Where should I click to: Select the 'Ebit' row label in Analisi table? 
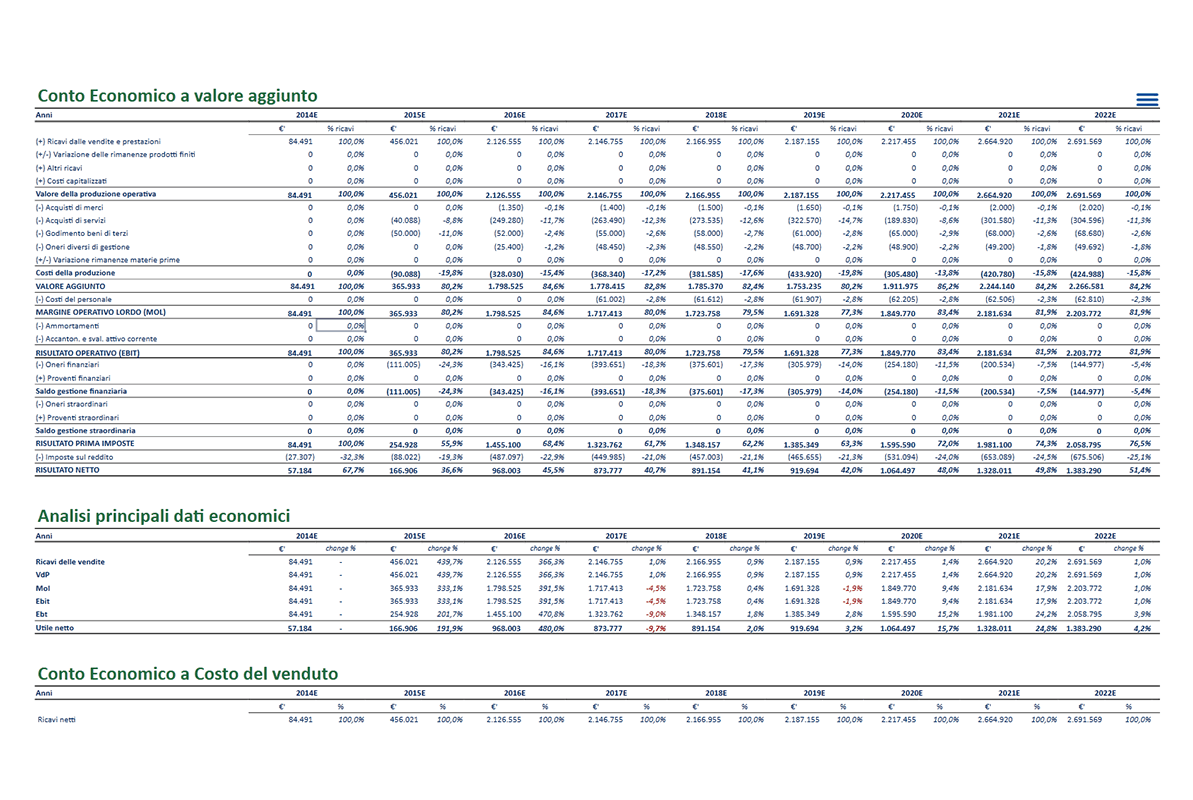click(43, 601)
